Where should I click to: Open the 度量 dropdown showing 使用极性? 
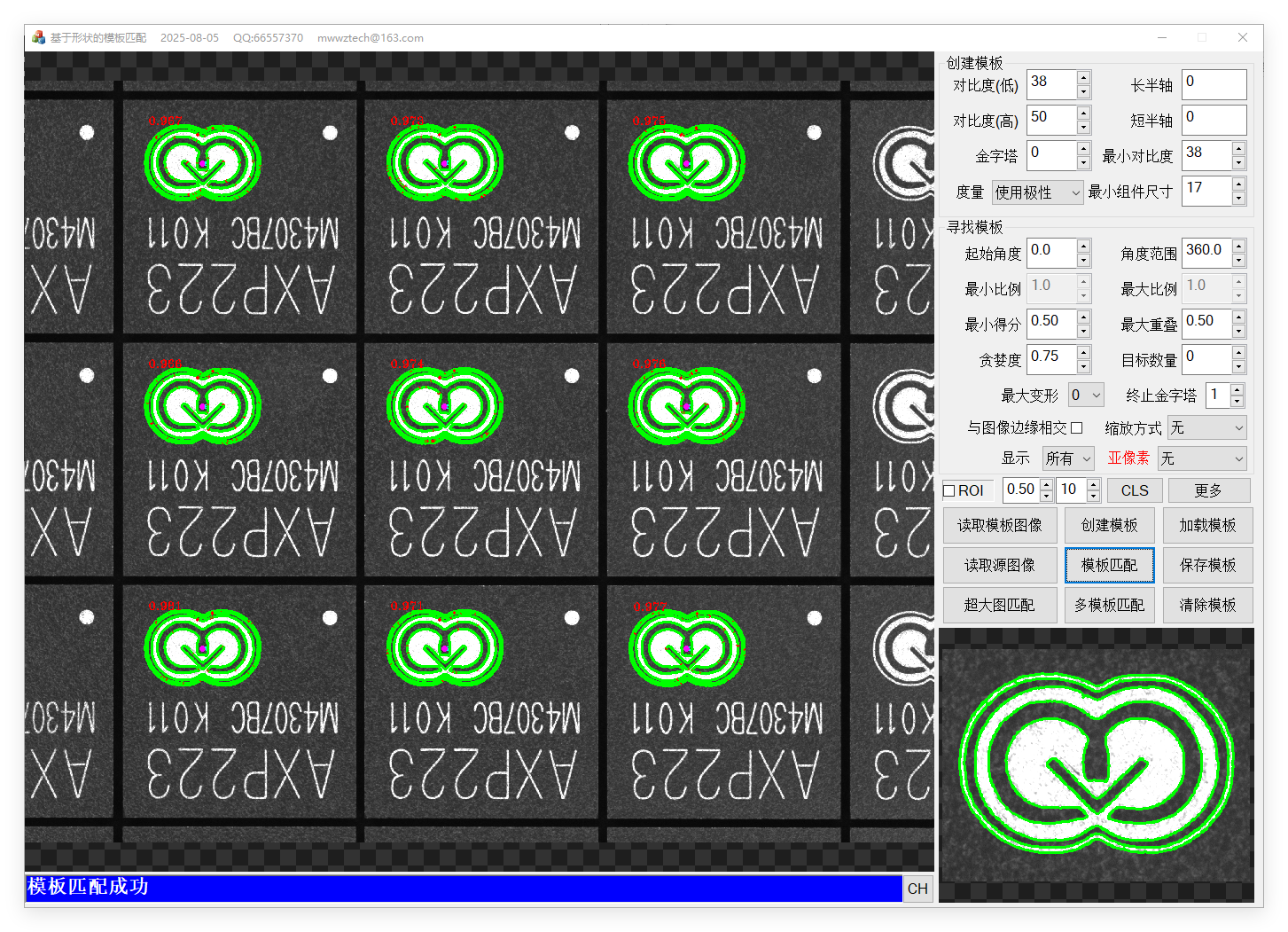pyautogui.click(x=1037, y=192)
